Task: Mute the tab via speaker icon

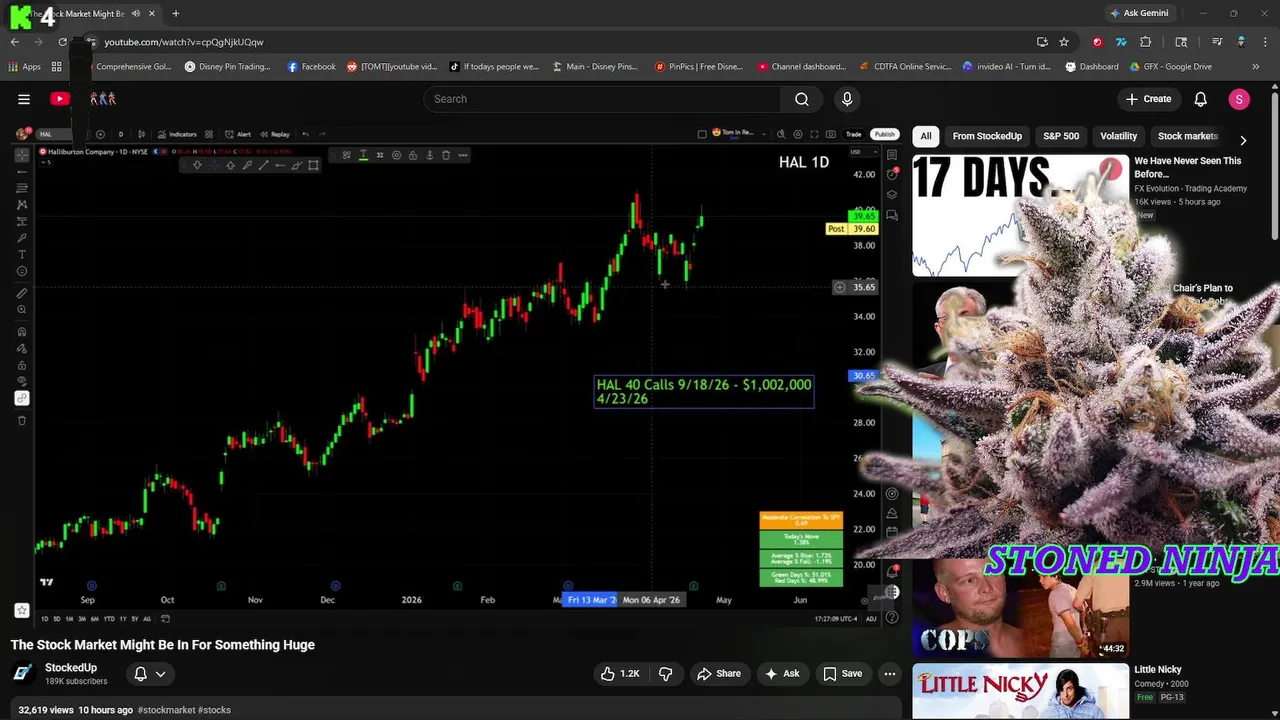Action: click(x=135, y=14)
